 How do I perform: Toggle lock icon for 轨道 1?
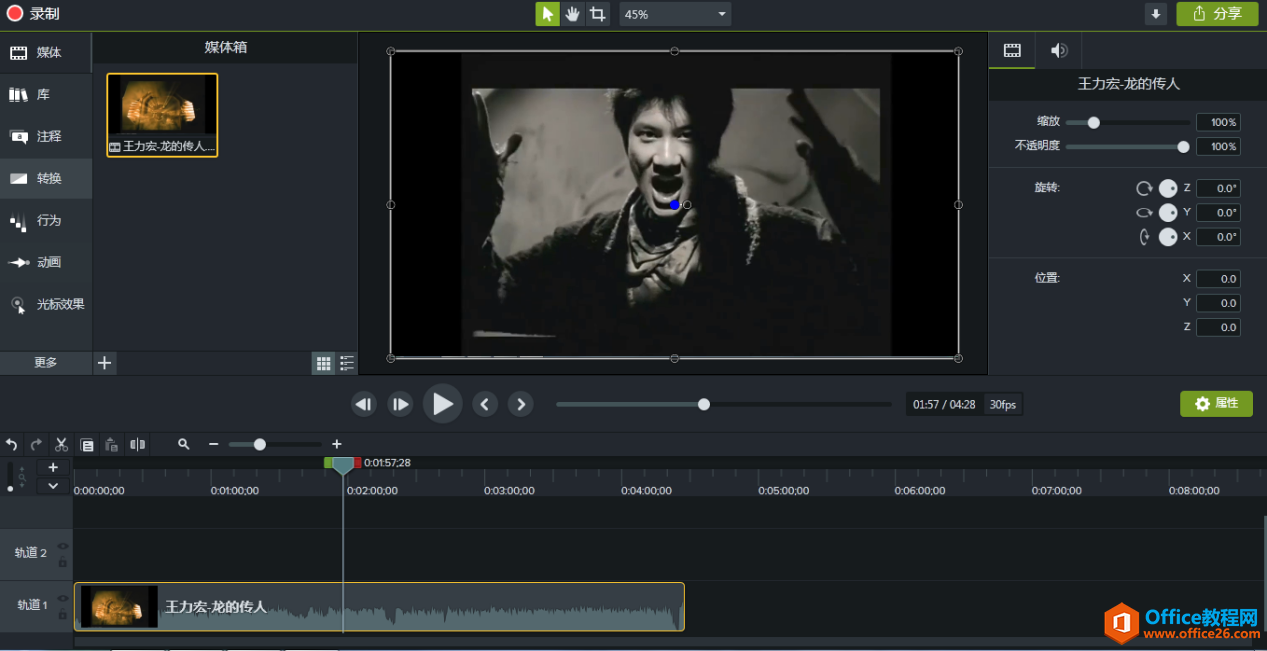click(63, 614)
